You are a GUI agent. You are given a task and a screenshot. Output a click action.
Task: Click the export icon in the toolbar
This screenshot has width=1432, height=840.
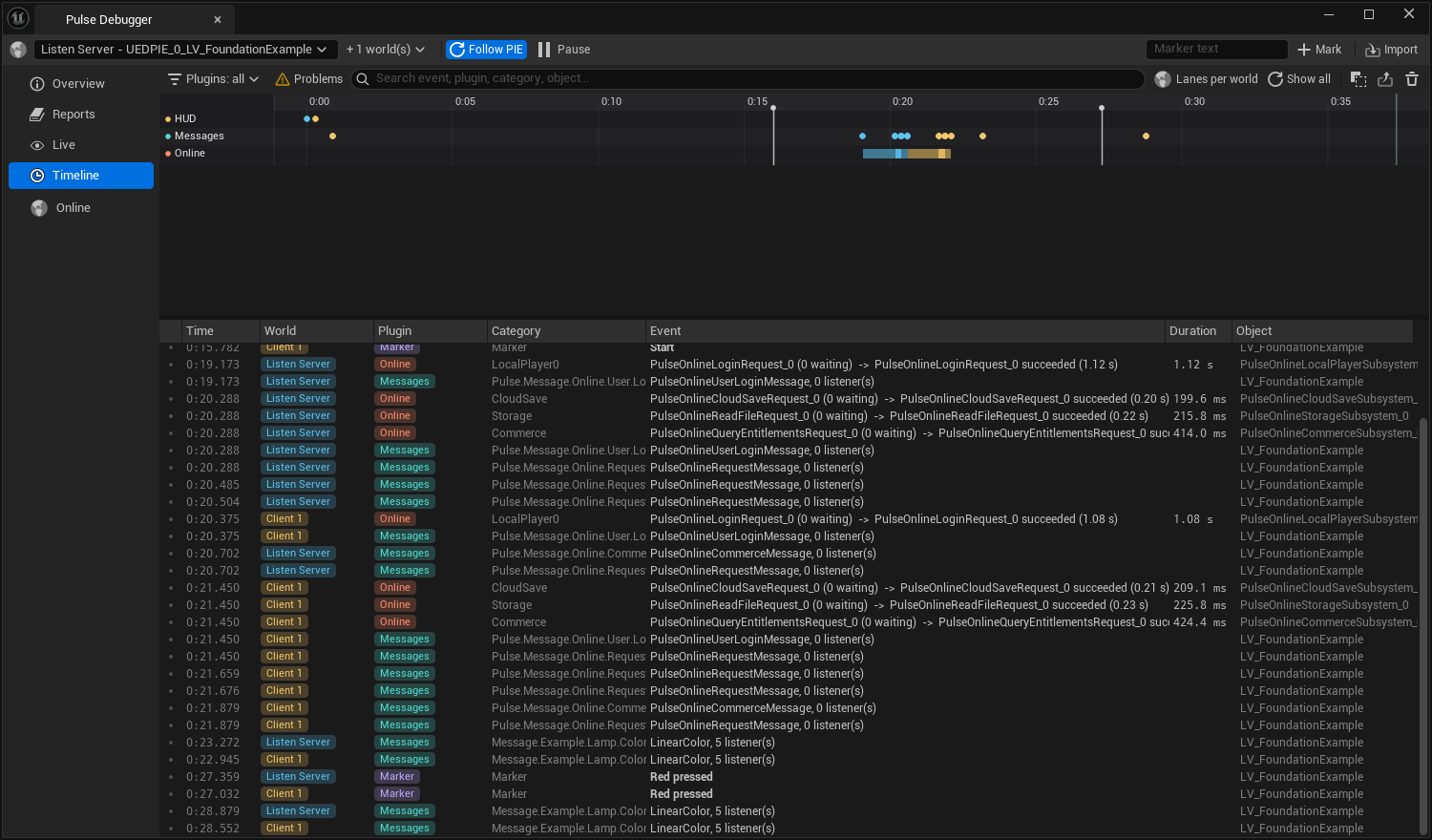pos(1385,79)
